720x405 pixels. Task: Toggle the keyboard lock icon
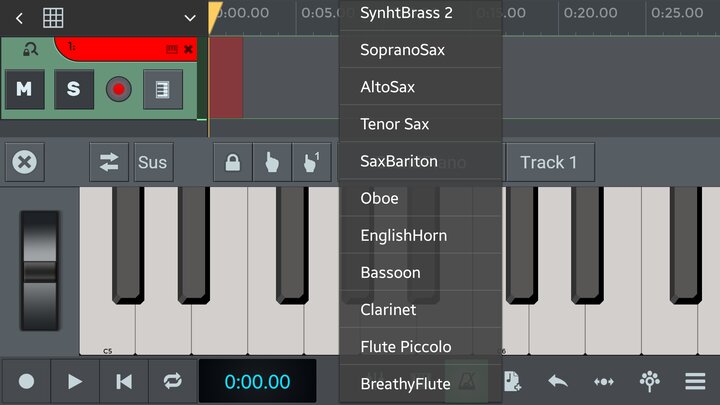(233, 162)
